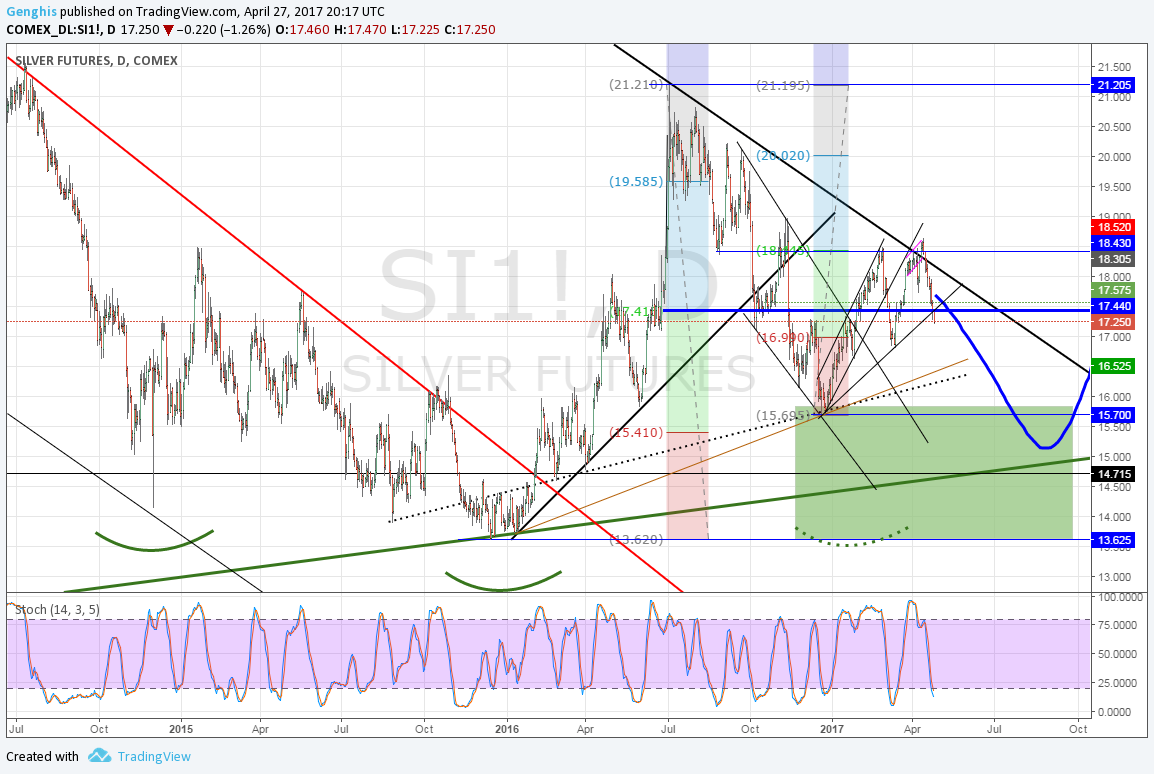1154x774 pixels.
Task: Click the 21.500 price axis label
Action: pyautogui.click(x=1114, y=66)
